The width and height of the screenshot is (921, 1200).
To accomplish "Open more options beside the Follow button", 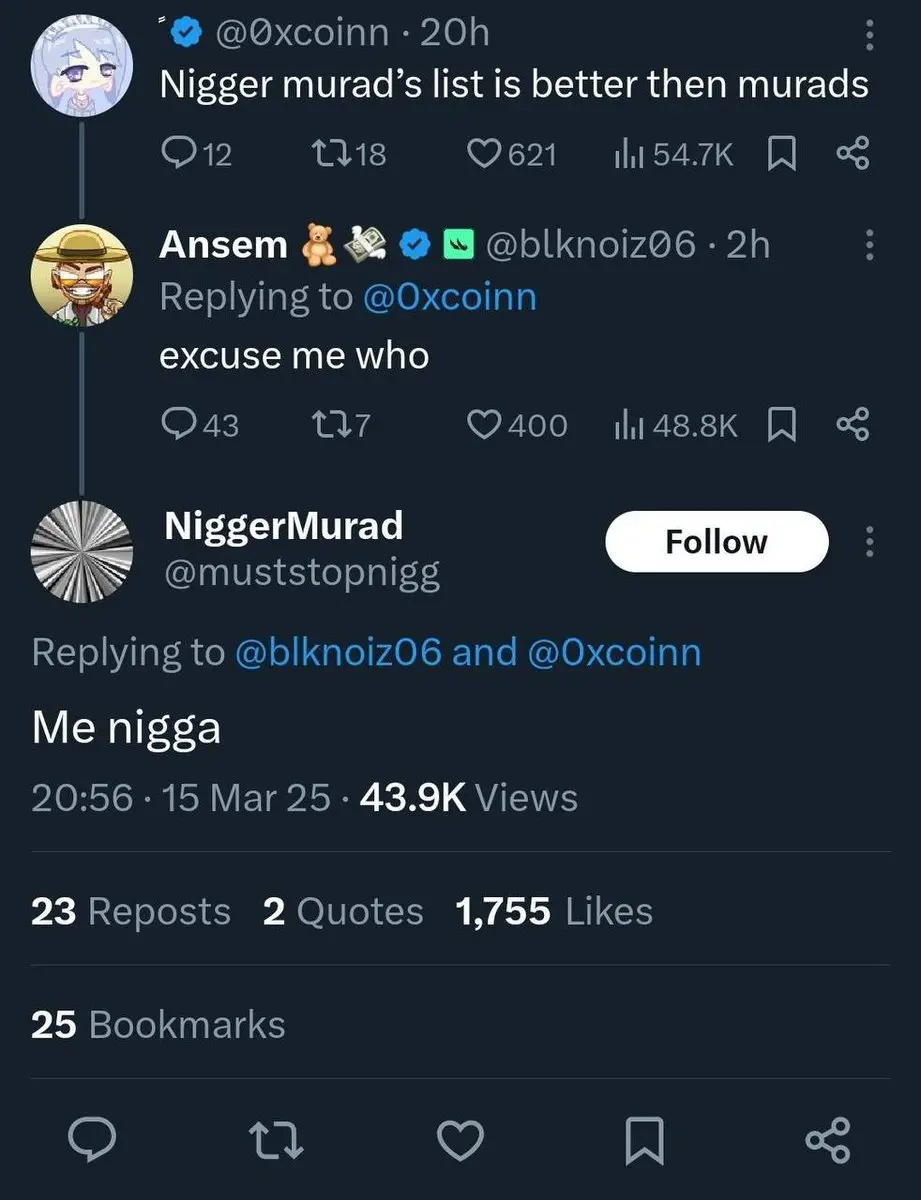I will (x=869, y=542).
